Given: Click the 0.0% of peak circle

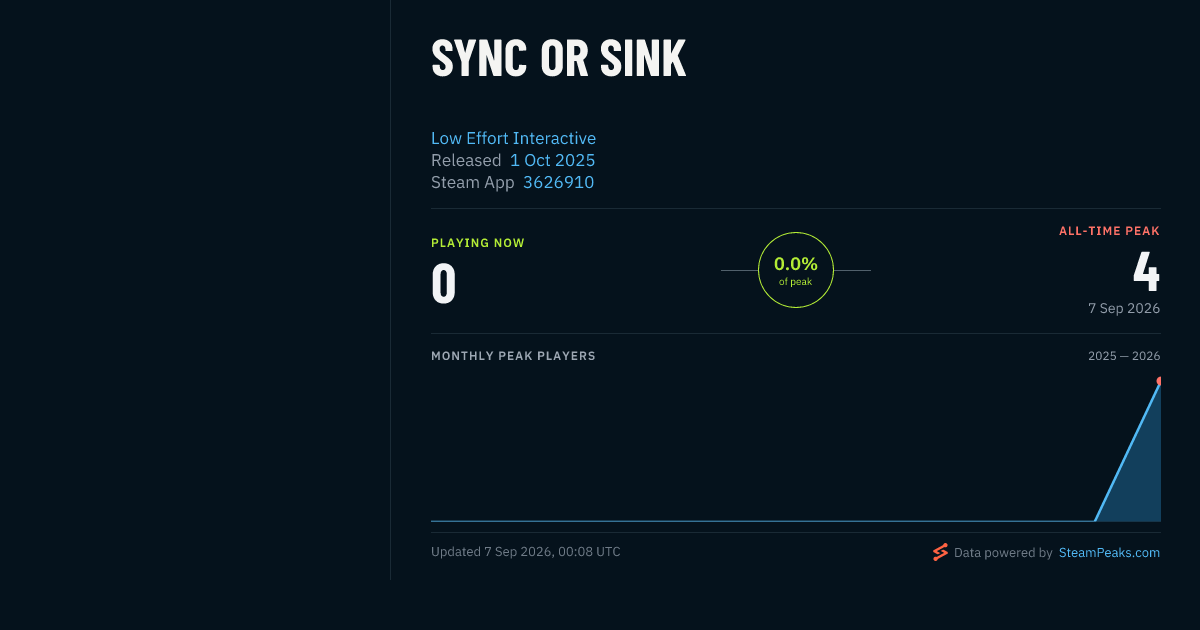Looking at the screenshot, I should coord(796,270).
